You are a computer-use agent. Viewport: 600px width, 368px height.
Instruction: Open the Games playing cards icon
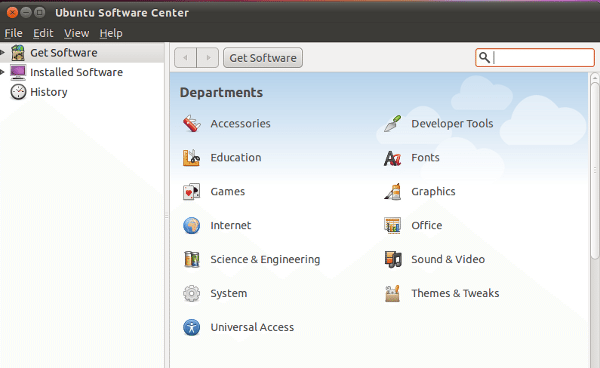click(191, 192)
